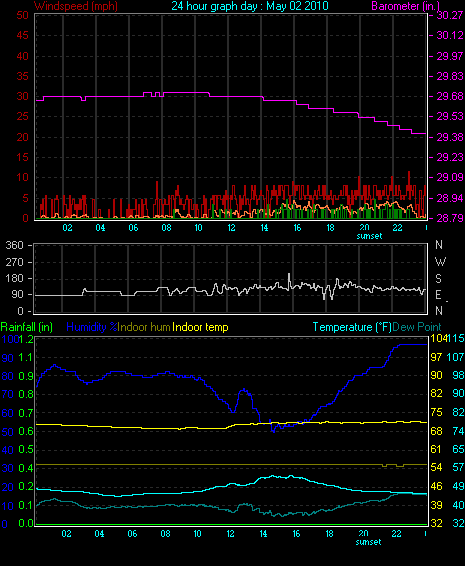
Task: Click the 'E' compass label
Action: point(438,295)
